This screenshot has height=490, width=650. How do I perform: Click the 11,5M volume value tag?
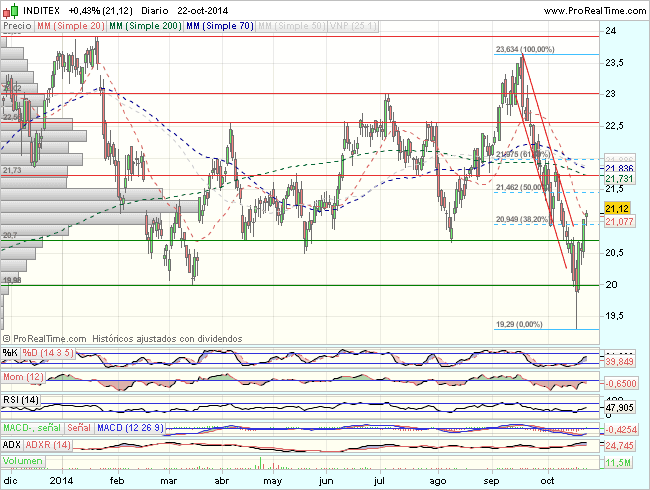(618, 462)
